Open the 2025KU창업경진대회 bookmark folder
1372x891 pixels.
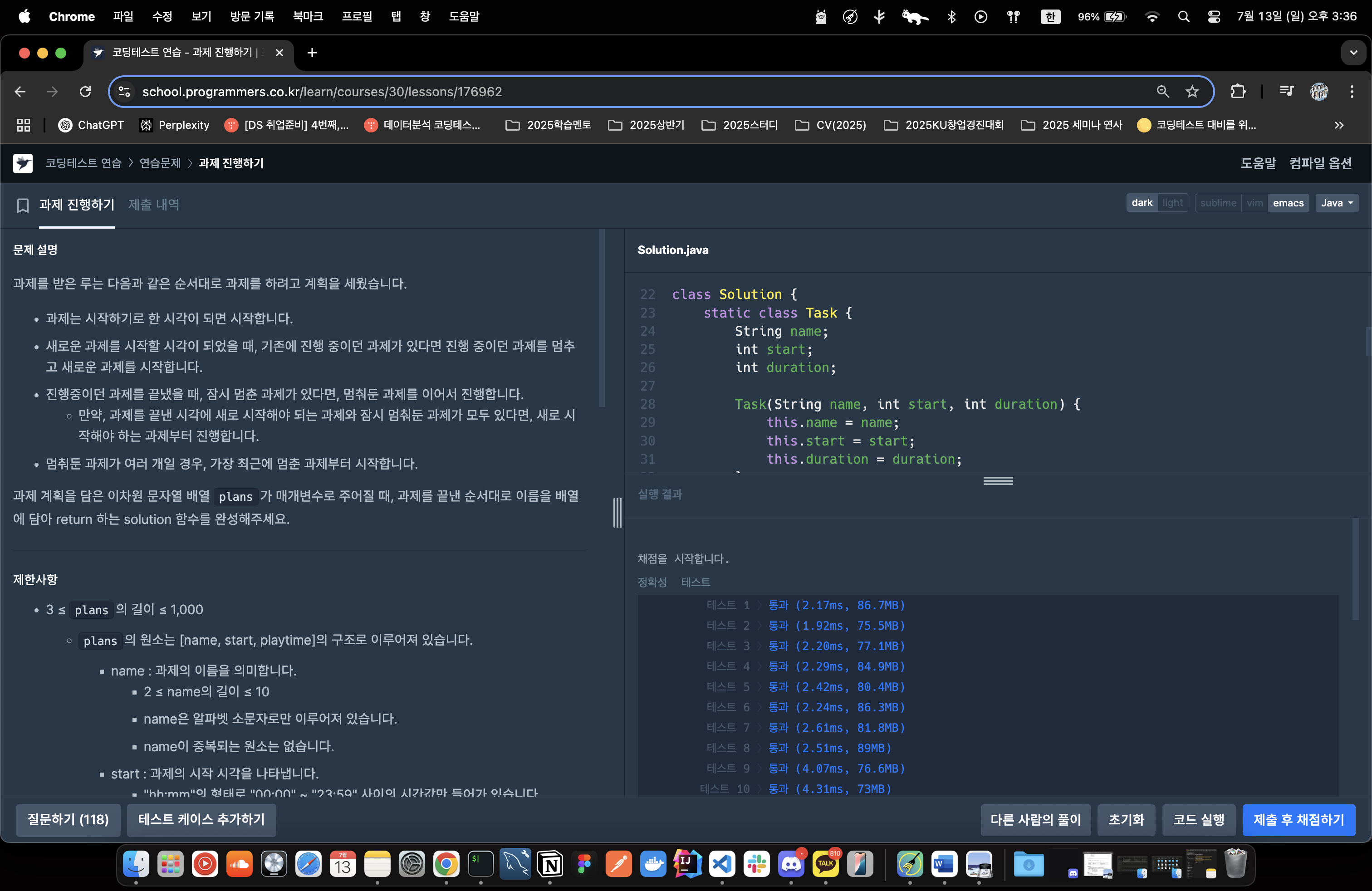[943, 125]
